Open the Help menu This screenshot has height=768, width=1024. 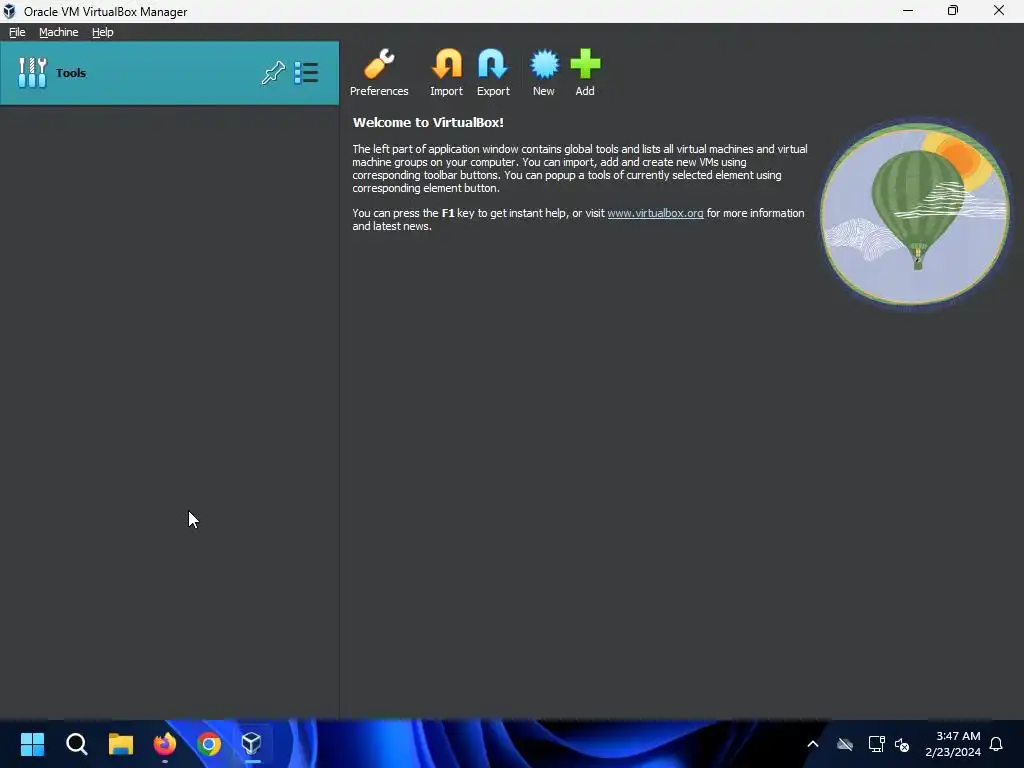click(103, 32)
